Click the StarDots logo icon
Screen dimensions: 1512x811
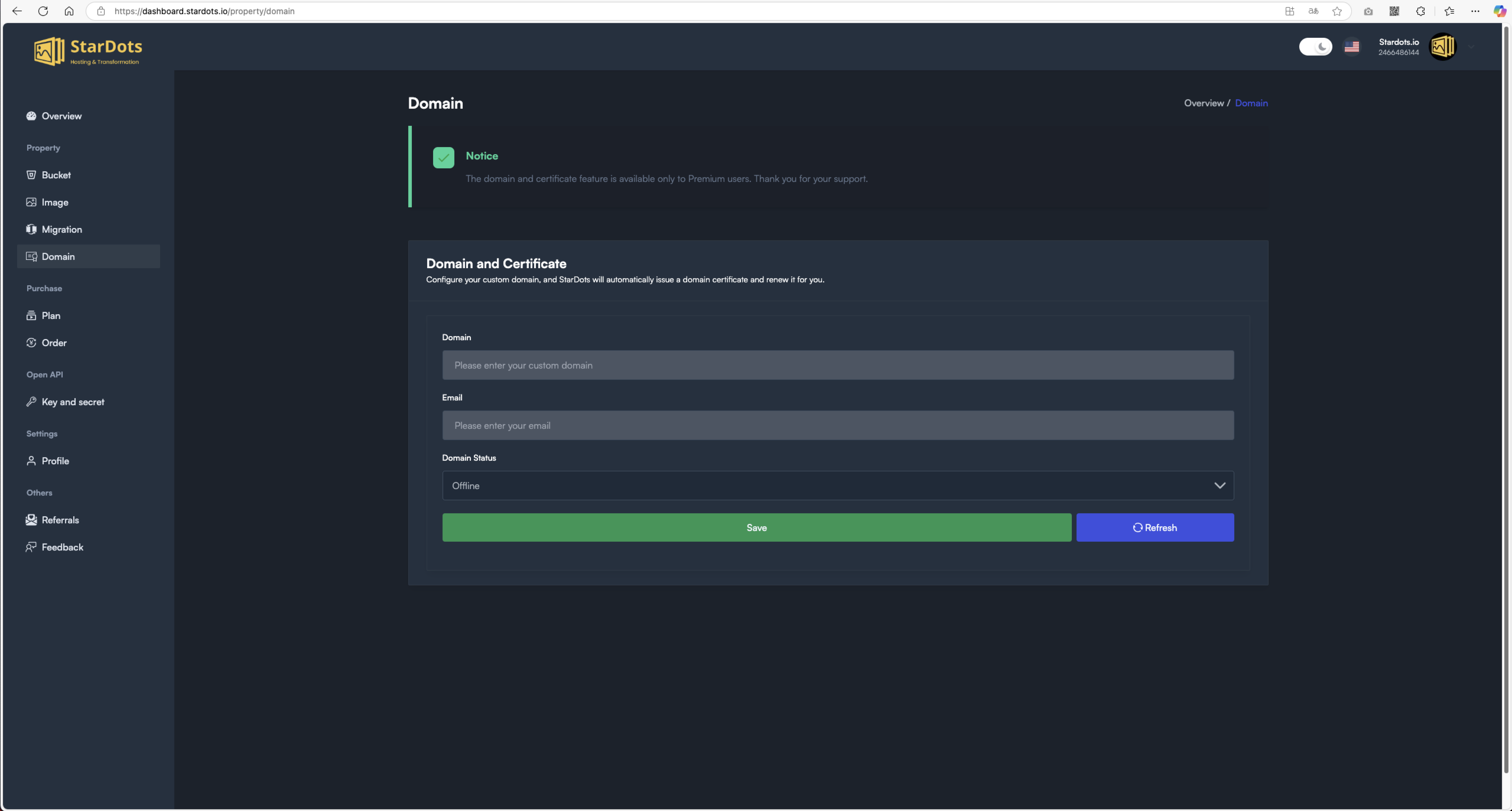point(49,51)
